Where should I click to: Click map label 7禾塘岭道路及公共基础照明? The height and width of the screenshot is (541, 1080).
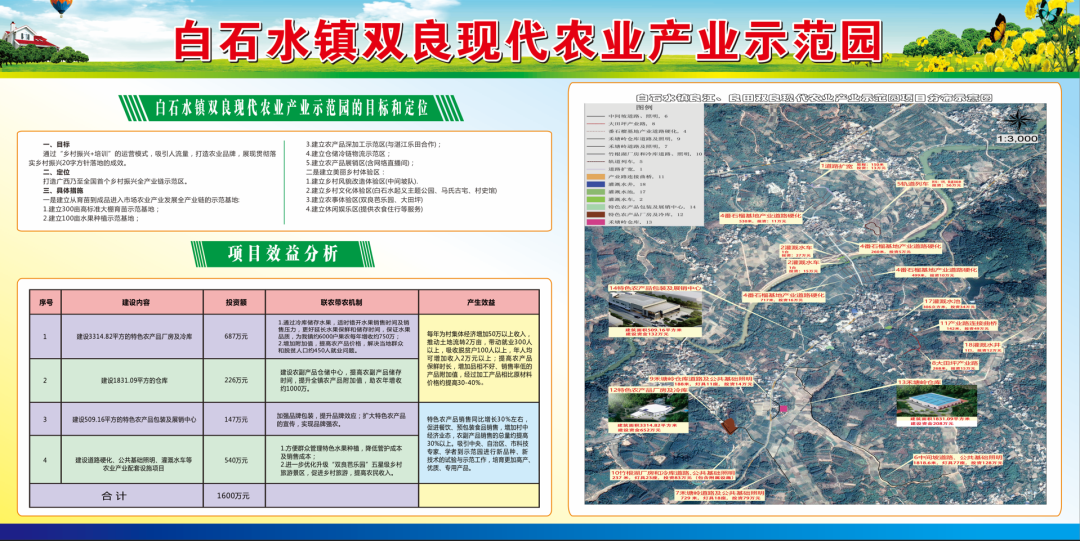[720, 493]
